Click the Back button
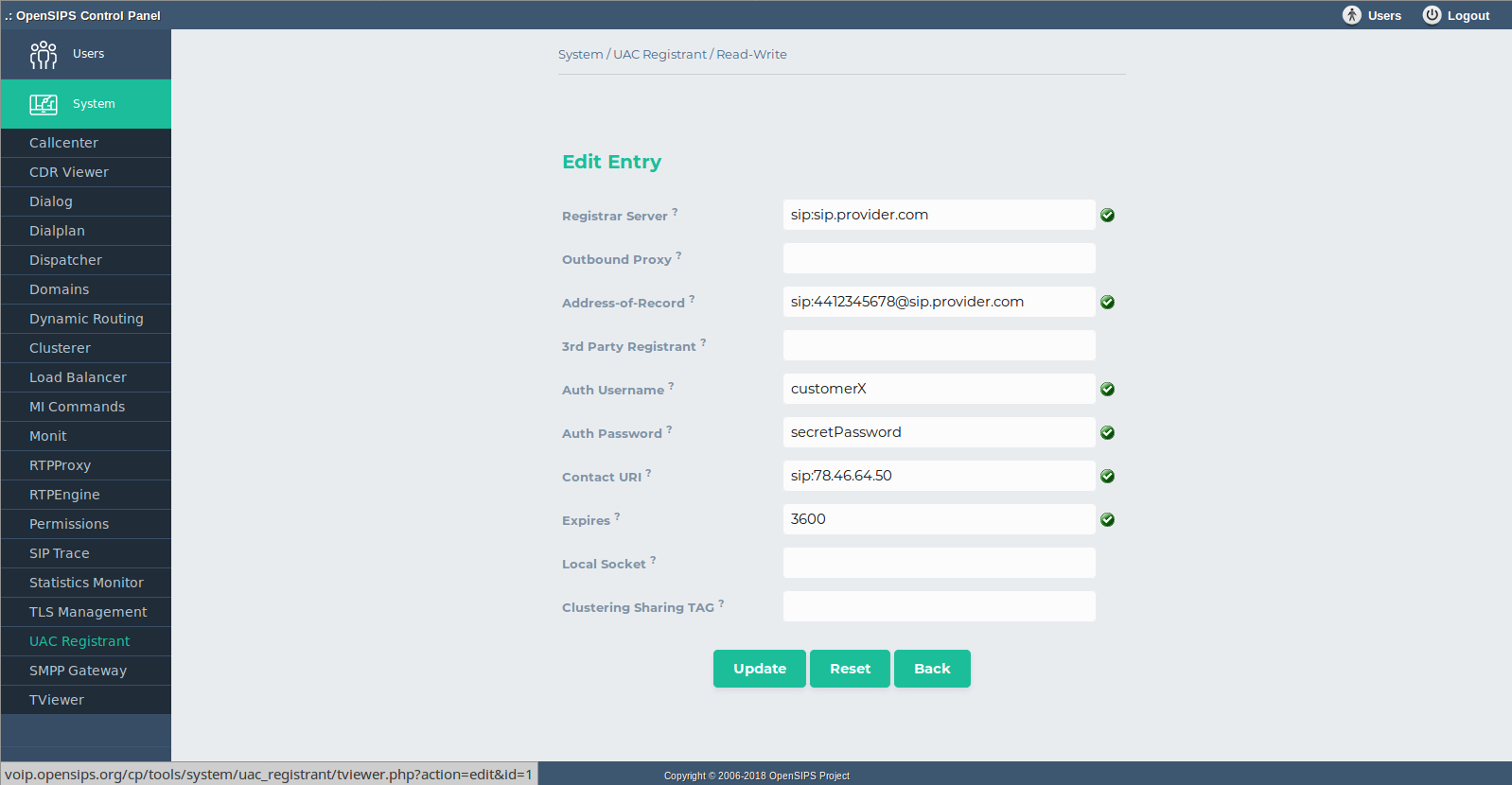The height and width of the screenshot is (785, 1512). coord(932,669)
